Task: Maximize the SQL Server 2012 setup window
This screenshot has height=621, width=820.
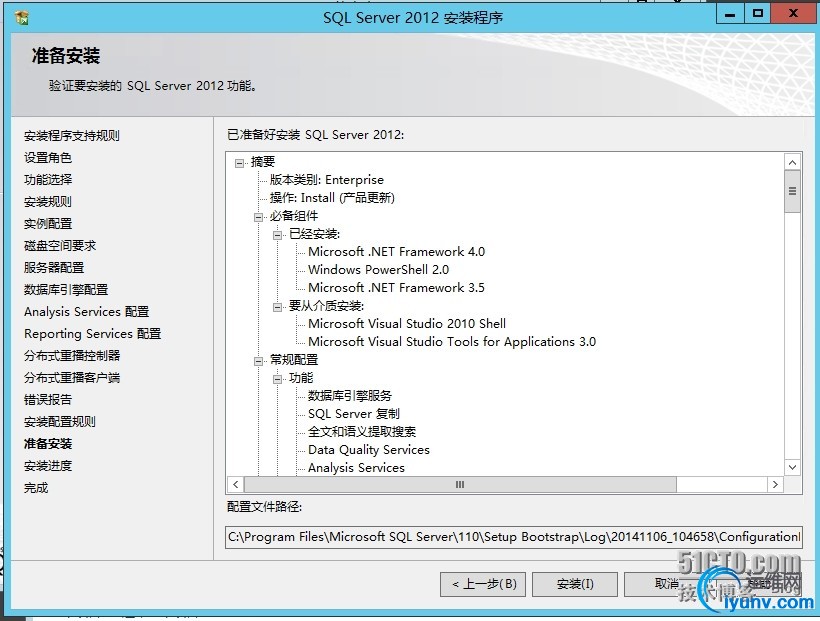Action: (757, 13)
